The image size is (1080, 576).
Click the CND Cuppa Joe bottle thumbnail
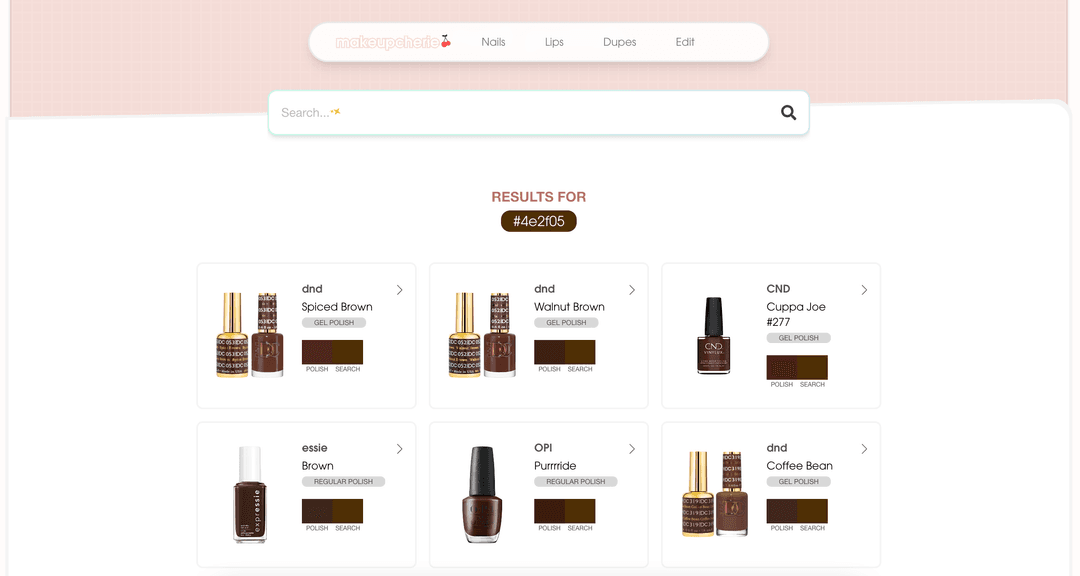coord(713,336)
